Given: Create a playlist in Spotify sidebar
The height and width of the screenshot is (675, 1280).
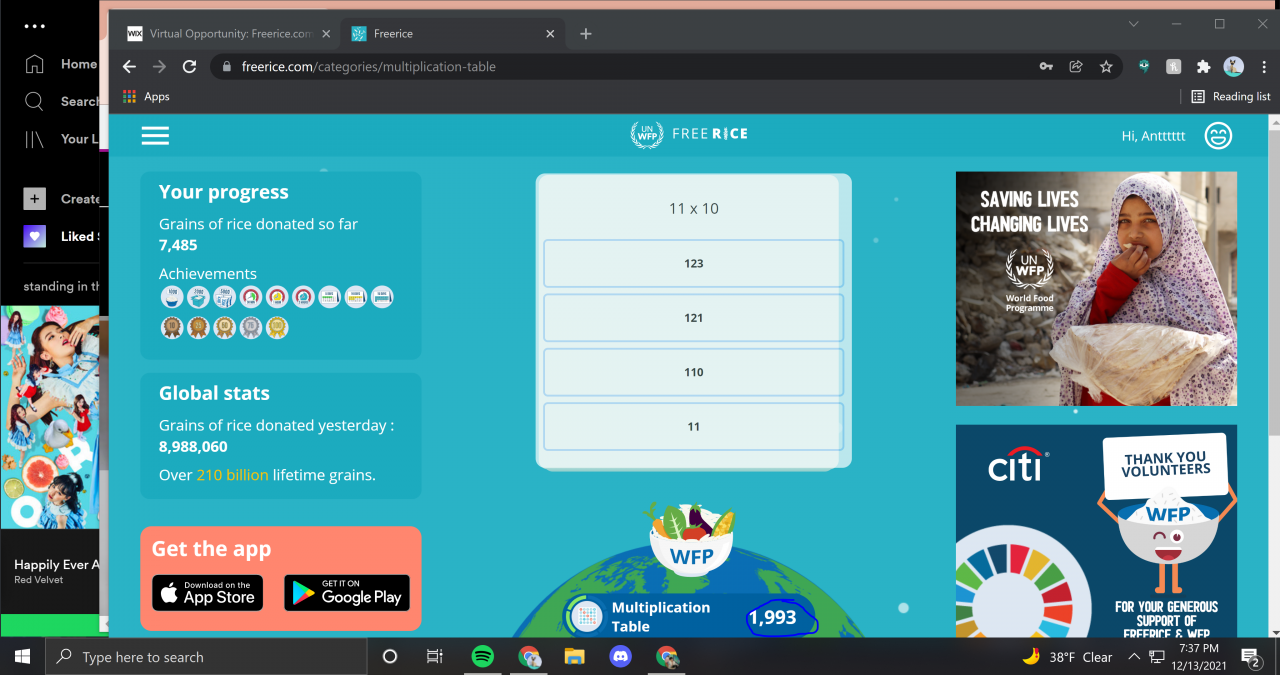Looking at the screenshot, I should 61,199.
